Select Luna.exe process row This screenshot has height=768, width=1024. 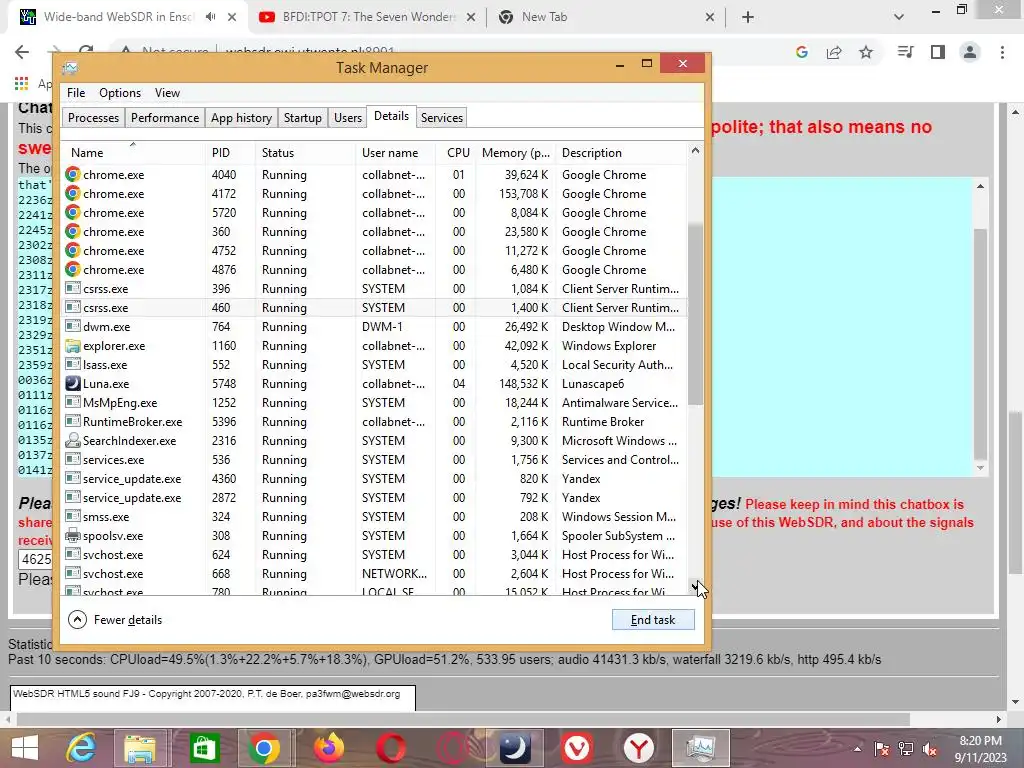[x=375, y=384]
